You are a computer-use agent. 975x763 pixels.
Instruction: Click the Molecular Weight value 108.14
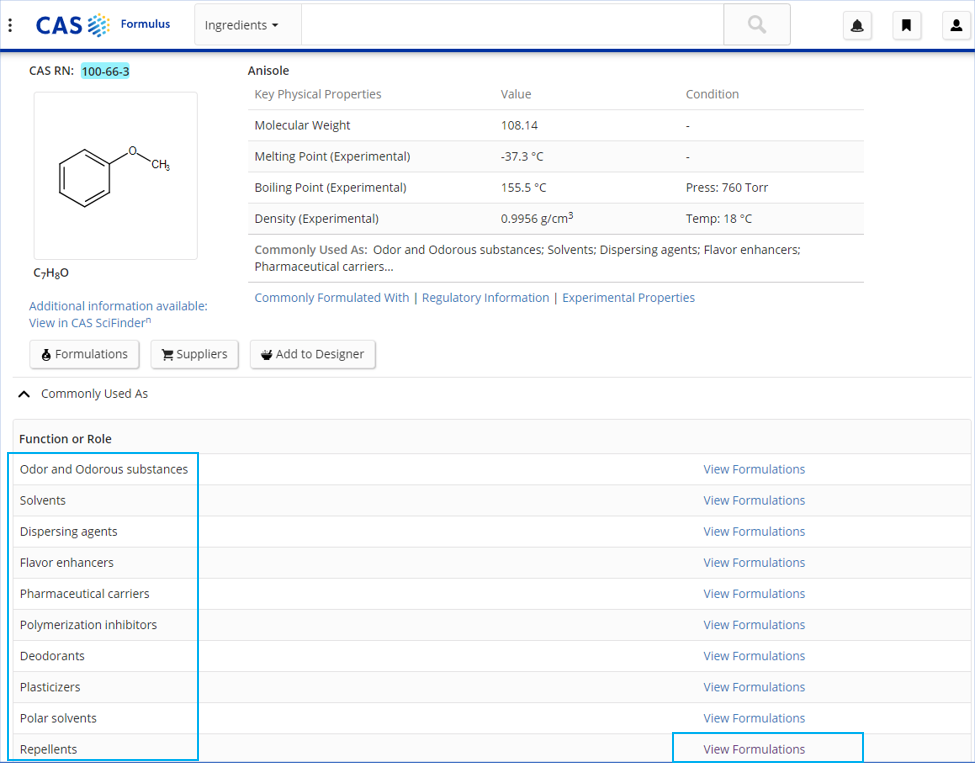(519, 125)
